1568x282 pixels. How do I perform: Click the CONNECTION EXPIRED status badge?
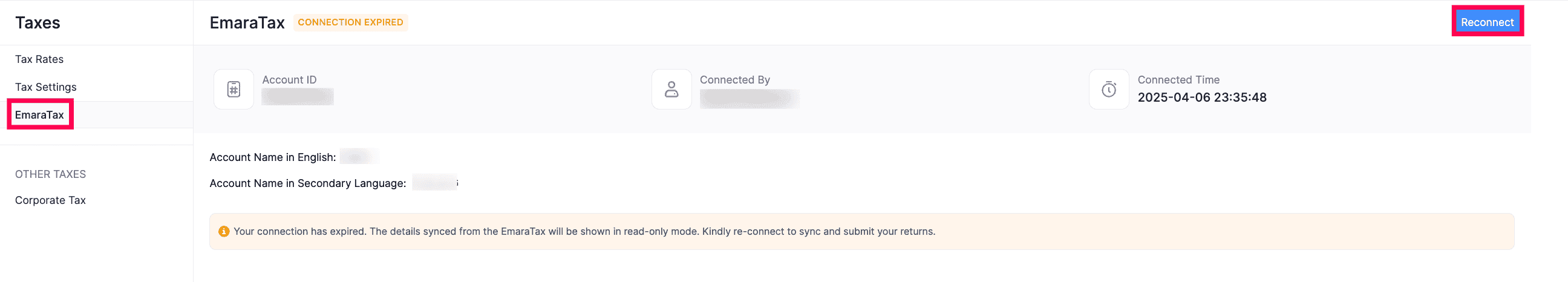pos(350,22)
